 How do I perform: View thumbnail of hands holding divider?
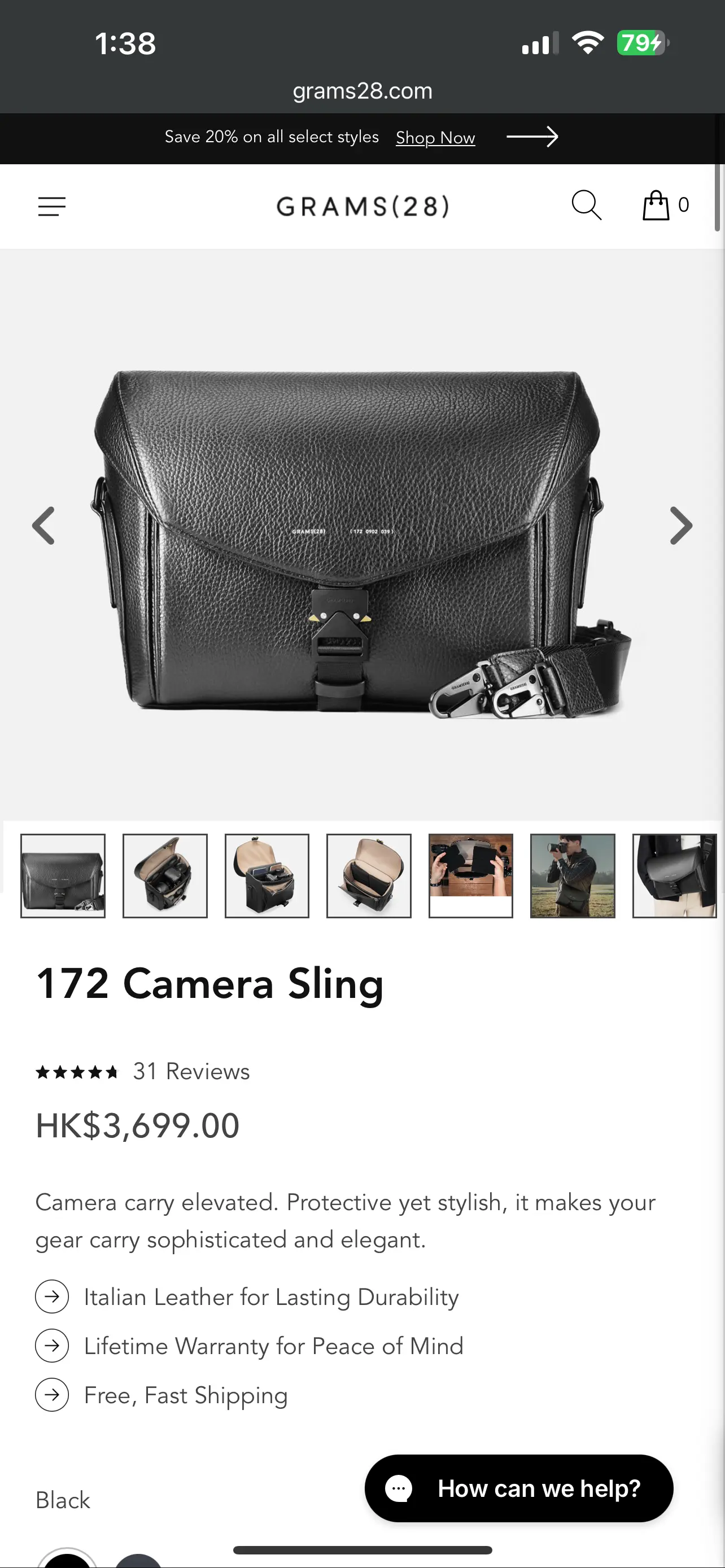coord(470,876)
